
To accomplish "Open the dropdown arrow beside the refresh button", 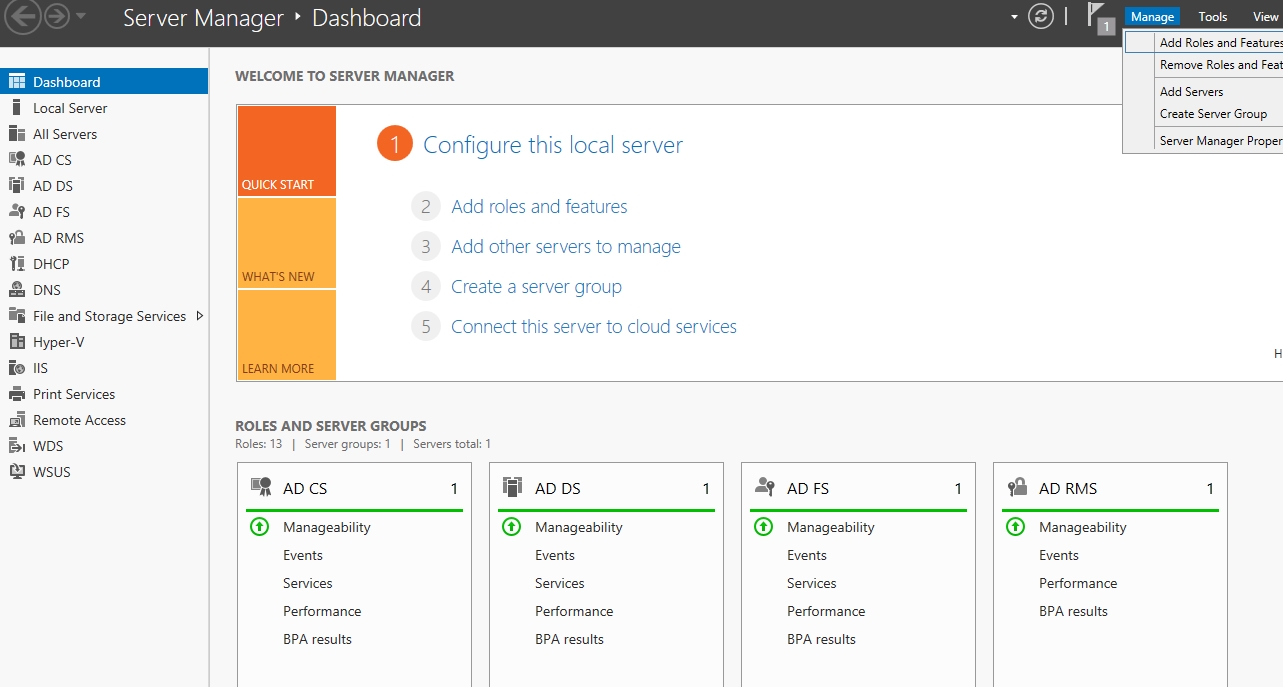I will point(1014,17).
